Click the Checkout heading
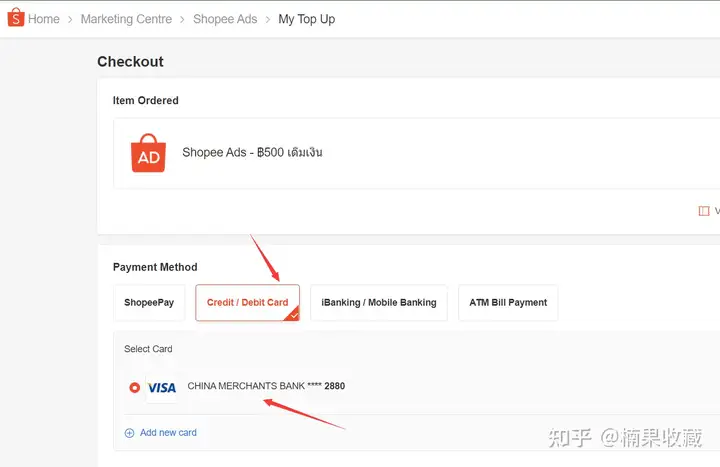Viewport: 720px width, 467px height. pos(130,62)
